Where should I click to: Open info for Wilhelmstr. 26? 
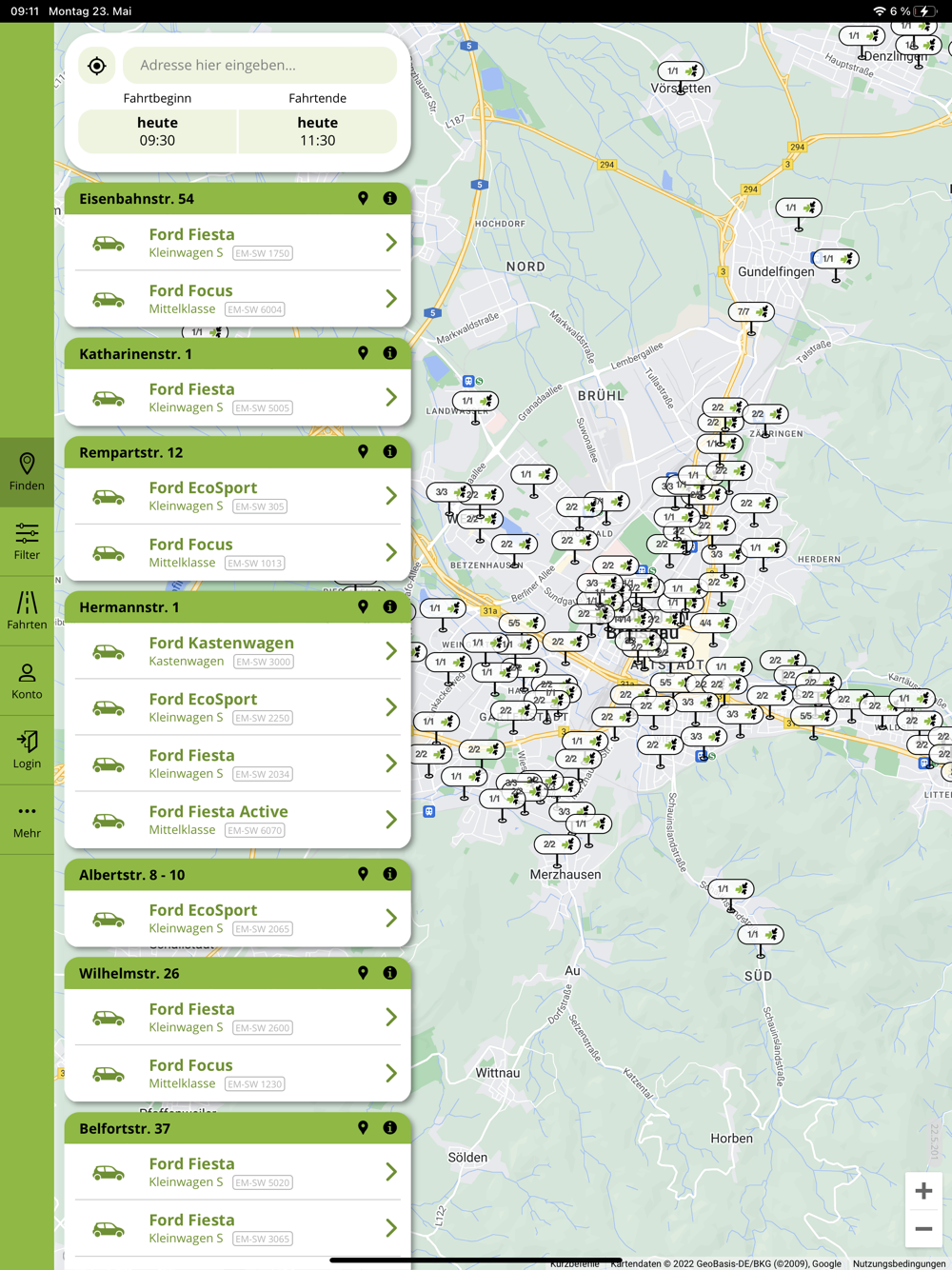[389, 973]
